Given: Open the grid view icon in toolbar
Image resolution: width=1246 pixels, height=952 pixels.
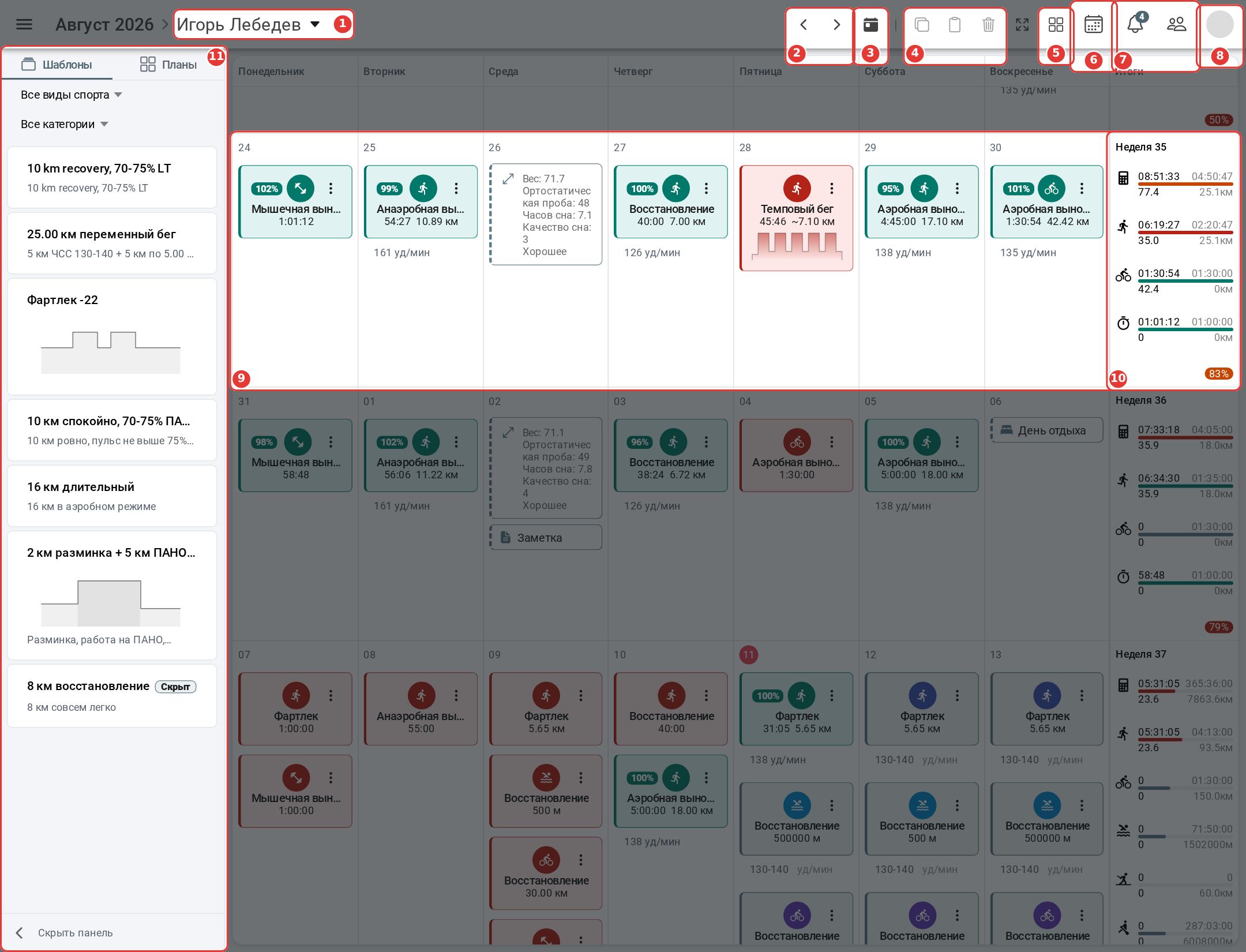Looking at the screenshot, I should (1056, 24).
